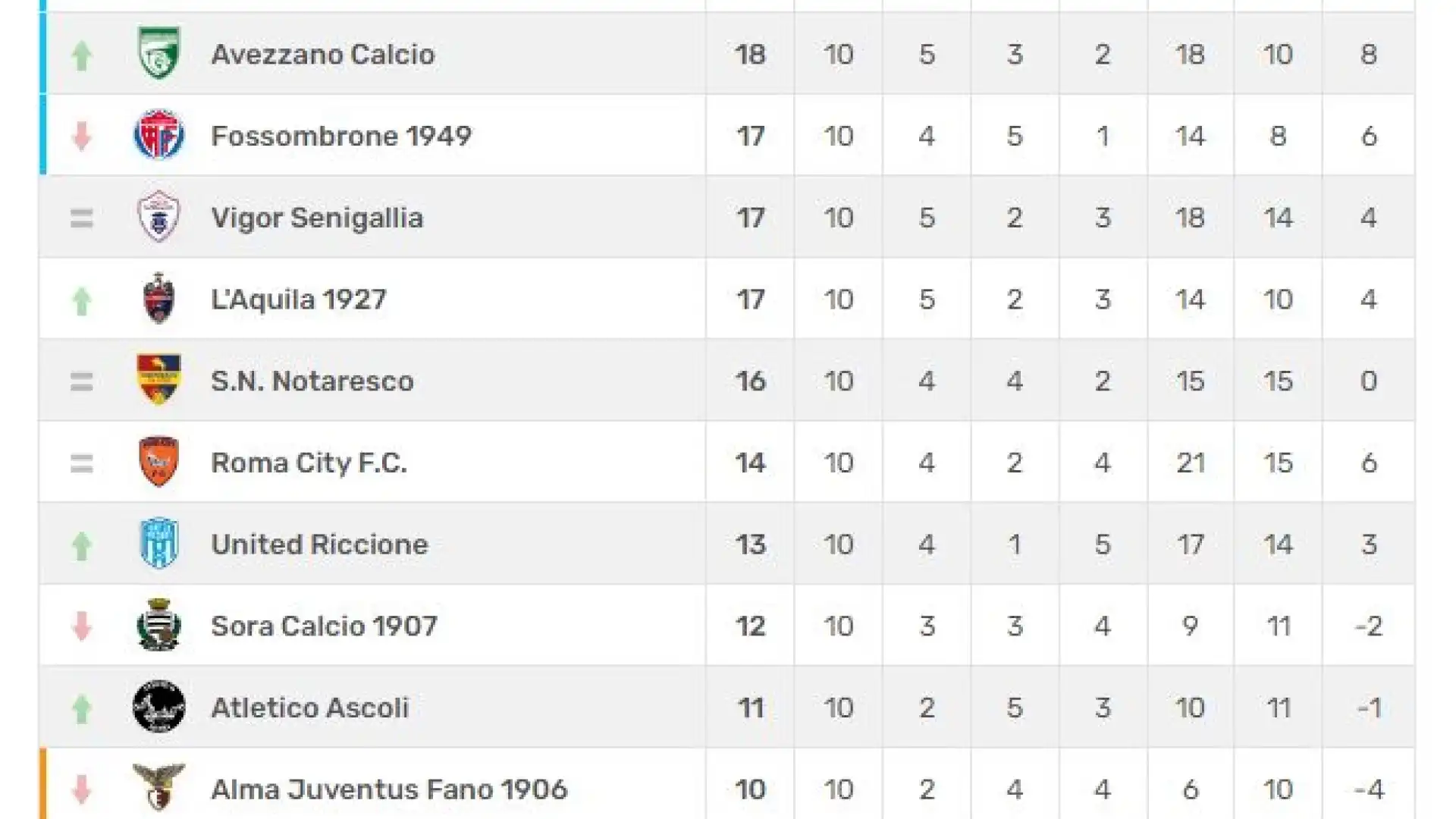This screenshot has height=819, width=1456.
Task: Click the unchanged position marker for Vigor Senigallia
Action: click(81, 218)
